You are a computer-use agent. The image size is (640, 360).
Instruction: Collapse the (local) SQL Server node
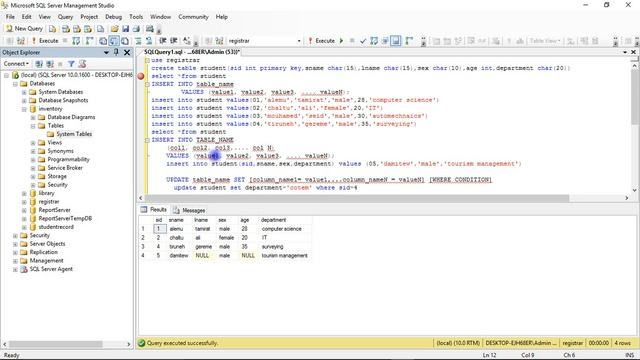click(x=7, y=75)
